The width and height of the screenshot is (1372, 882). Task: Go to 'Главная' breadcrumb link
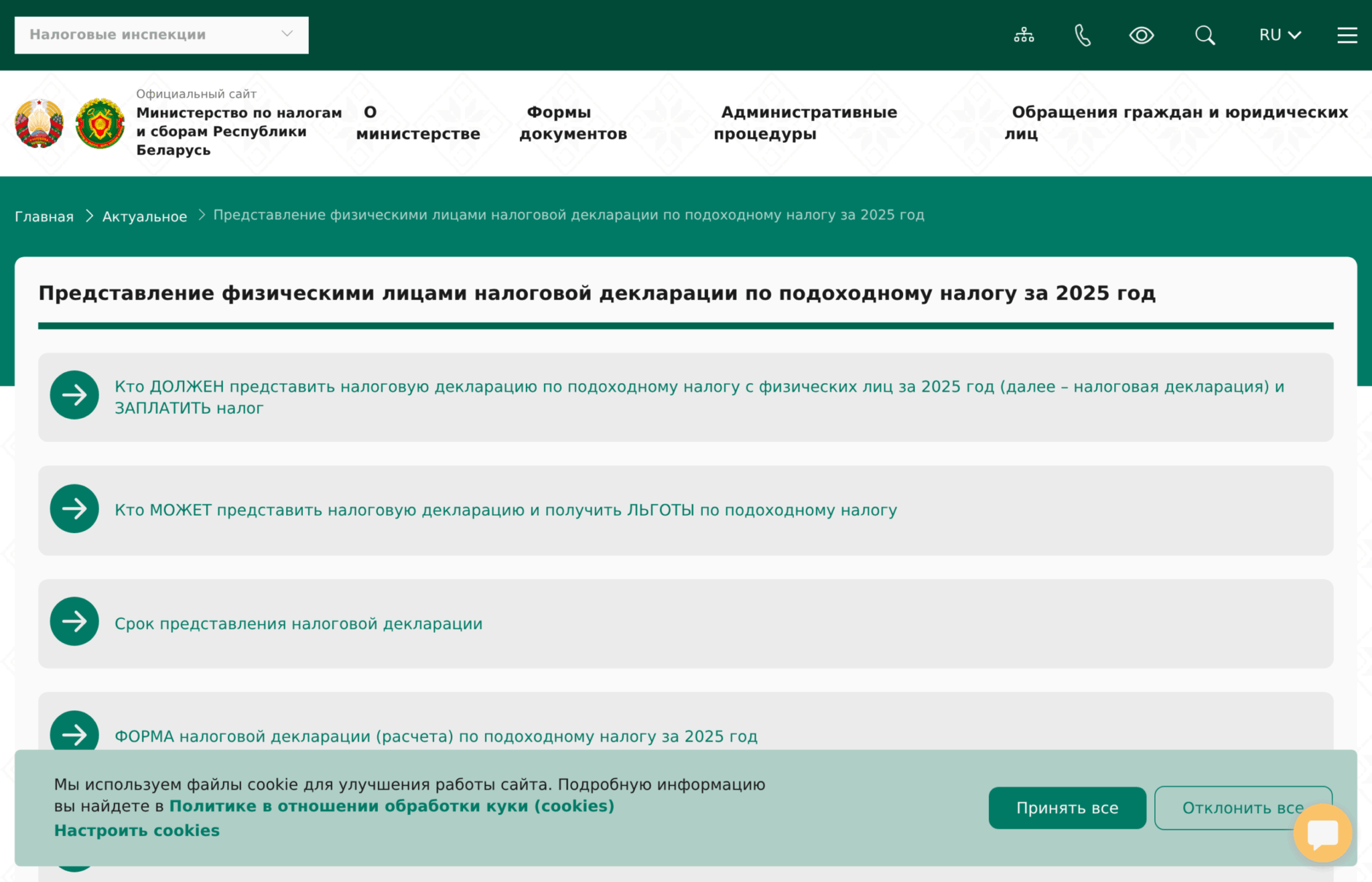(x=44, y=216)
